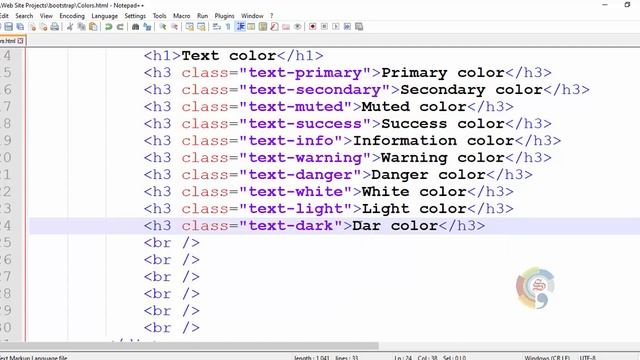Click Run Macro Multiple Times icon
Viewport: 640px width, 360px height.
pyautogui.click(x=347, y=27)
